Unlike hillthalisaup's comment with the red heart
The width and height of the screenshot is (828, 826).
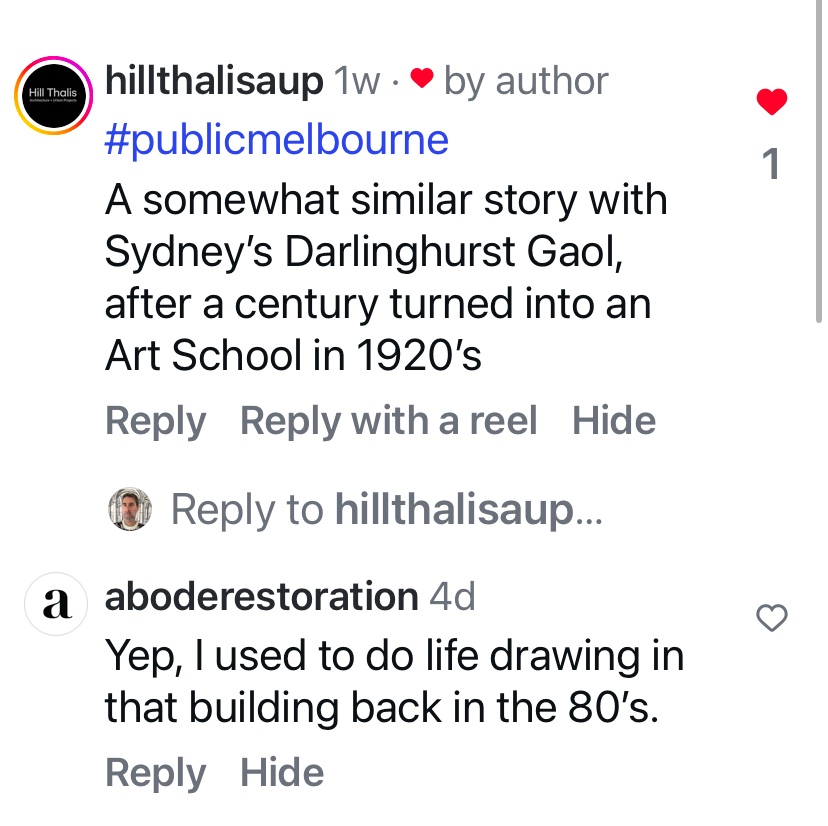coord(771,101)
